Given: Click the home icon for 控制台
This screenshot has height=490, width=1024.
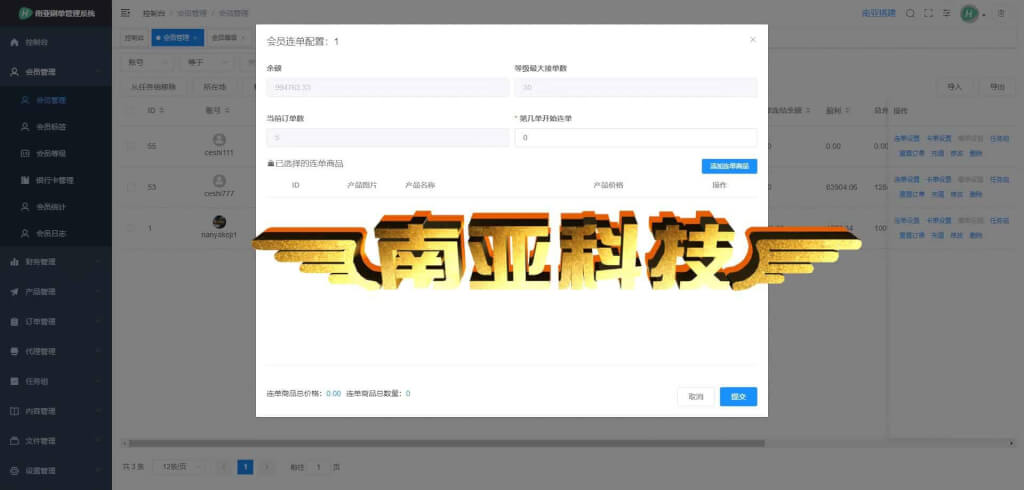Looking at the screenshot, I should [14, 42].
